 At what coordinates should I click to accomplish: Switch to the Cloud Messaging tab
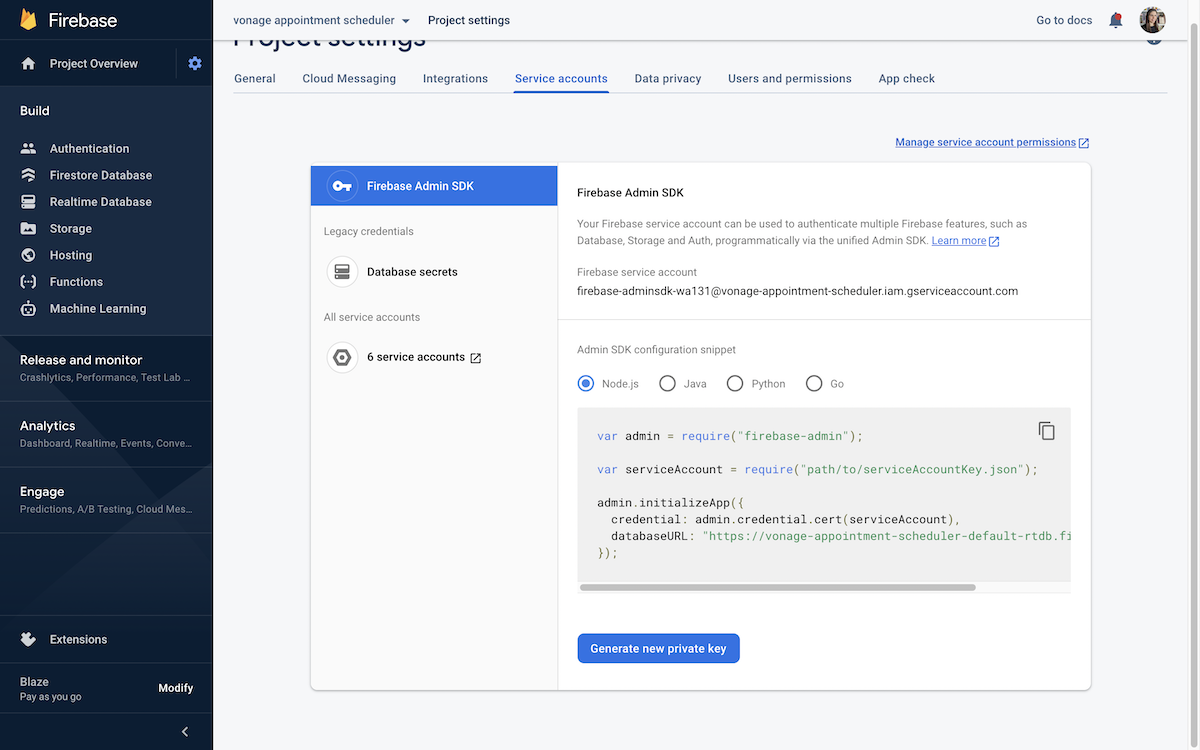pos(349,78)
